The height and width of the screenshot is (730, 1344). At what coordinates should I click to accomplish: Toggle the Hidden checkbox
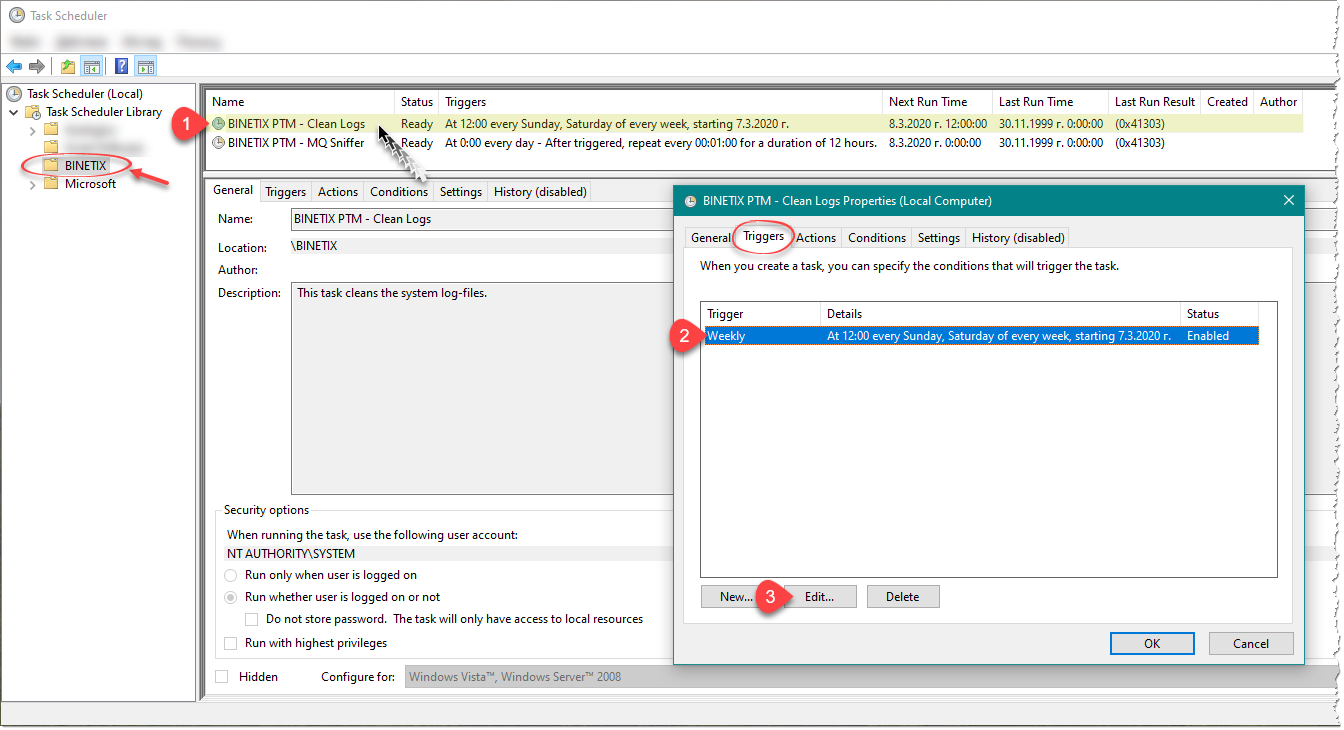pyautogui.click(x=222, y=677)
